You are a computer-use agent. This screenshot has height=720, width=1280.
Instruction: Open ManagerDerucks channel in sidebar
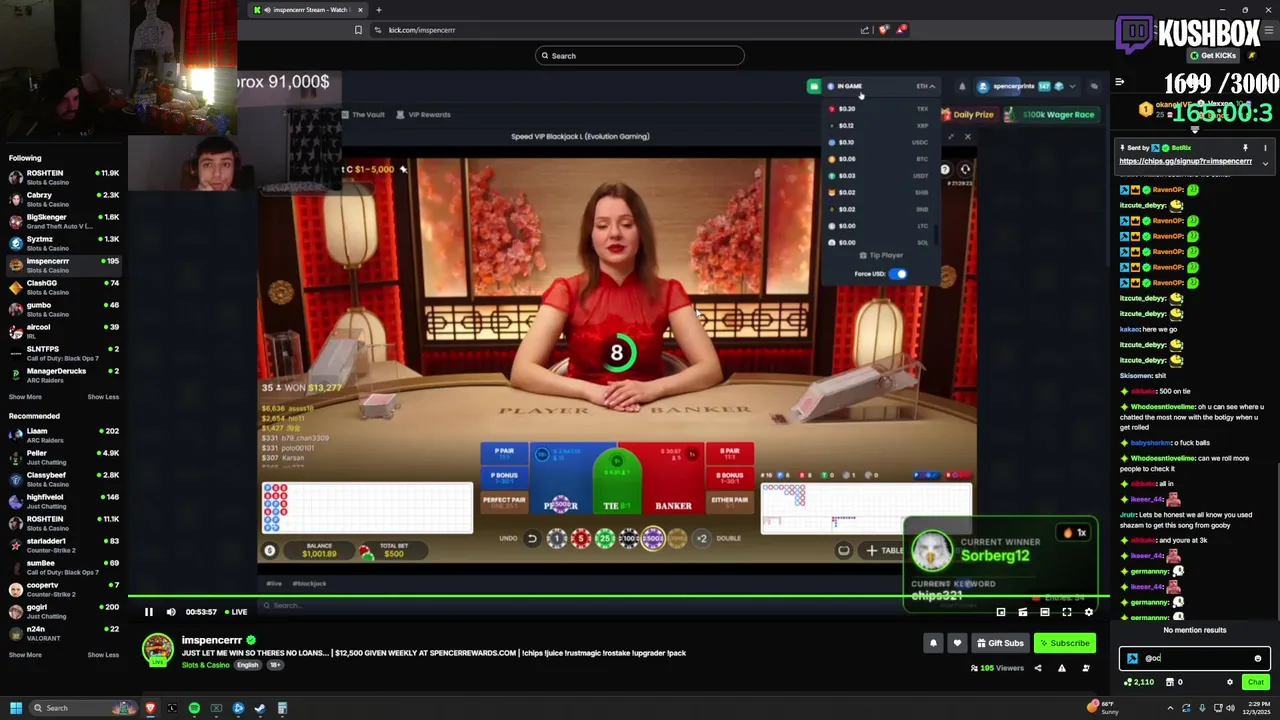coord(64,375)
